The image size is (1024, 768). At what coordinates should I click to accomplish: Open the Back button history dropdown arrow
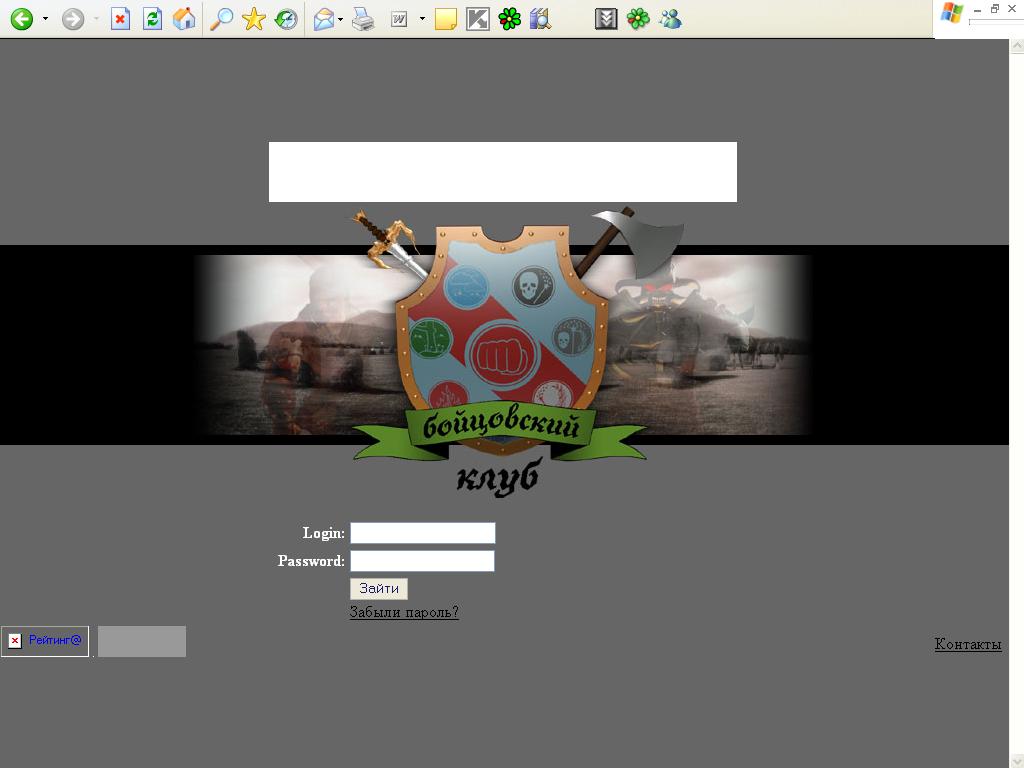tap(45, 19)
